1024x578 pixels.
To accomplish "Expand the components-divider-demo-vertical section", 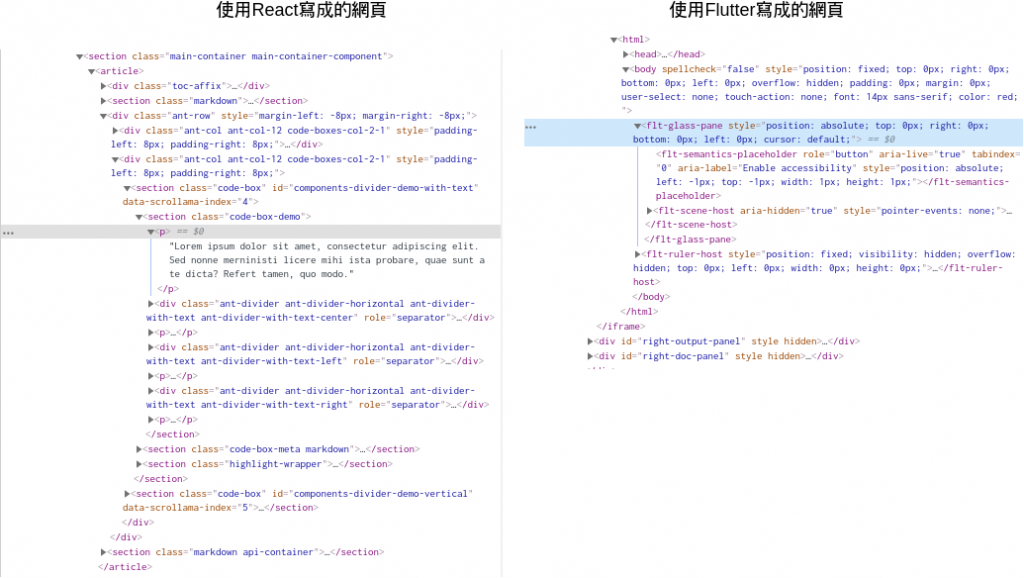I will point(127,494).
